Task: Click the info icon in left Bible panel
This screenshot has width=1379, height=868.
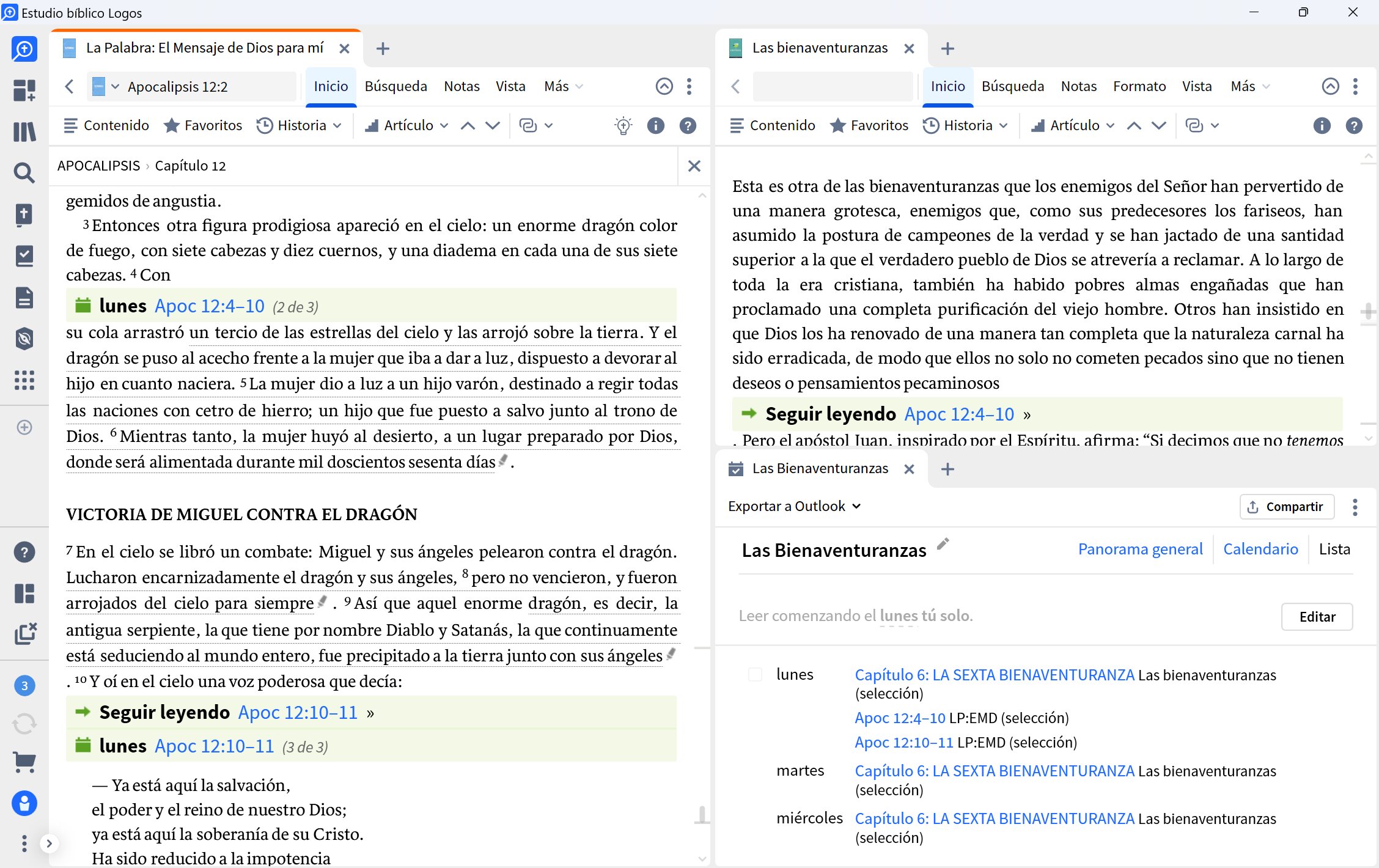Action: [x=655, y=125]
